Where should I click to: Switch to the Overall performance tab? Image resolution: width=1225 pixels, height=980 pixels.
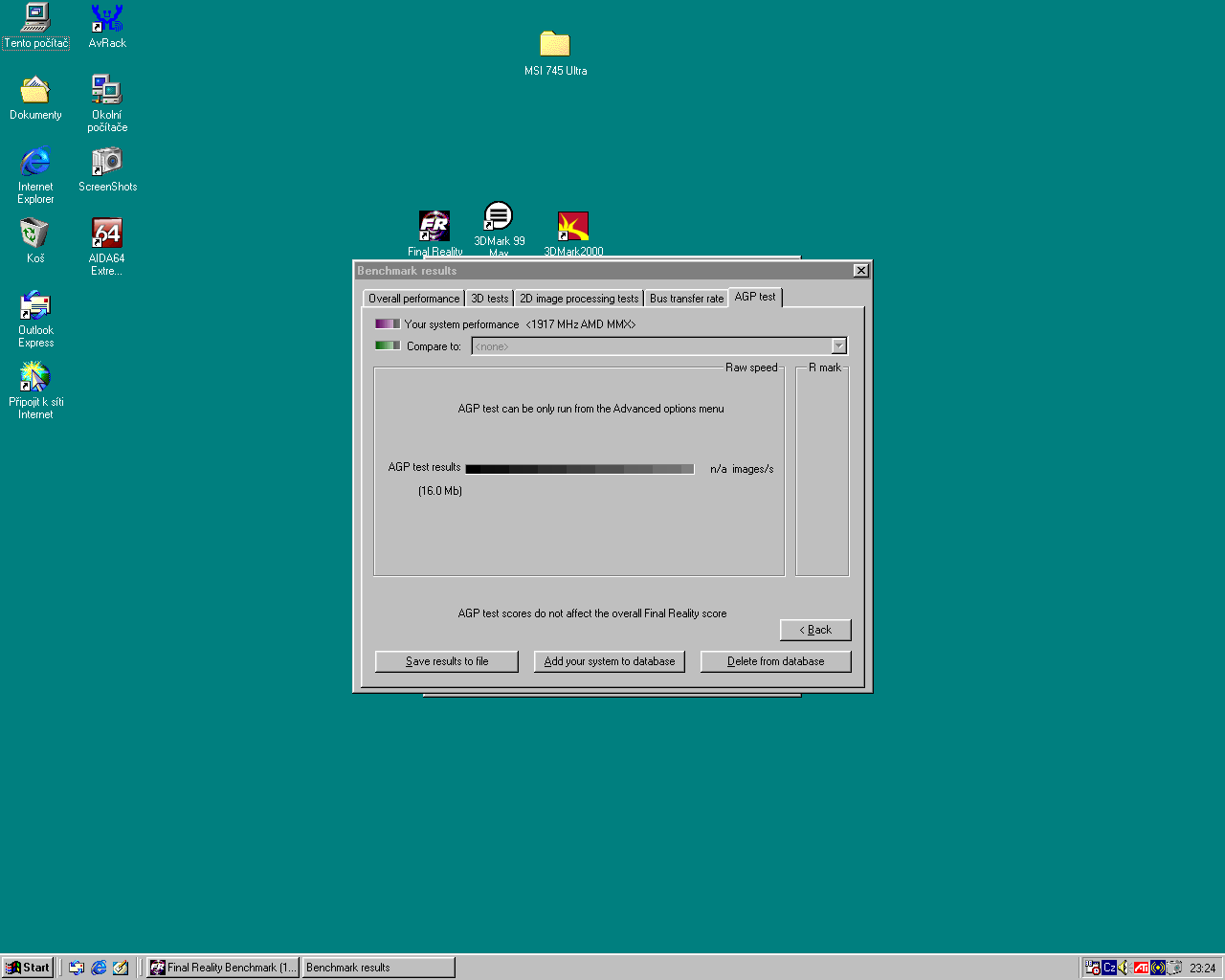(413, 299)
